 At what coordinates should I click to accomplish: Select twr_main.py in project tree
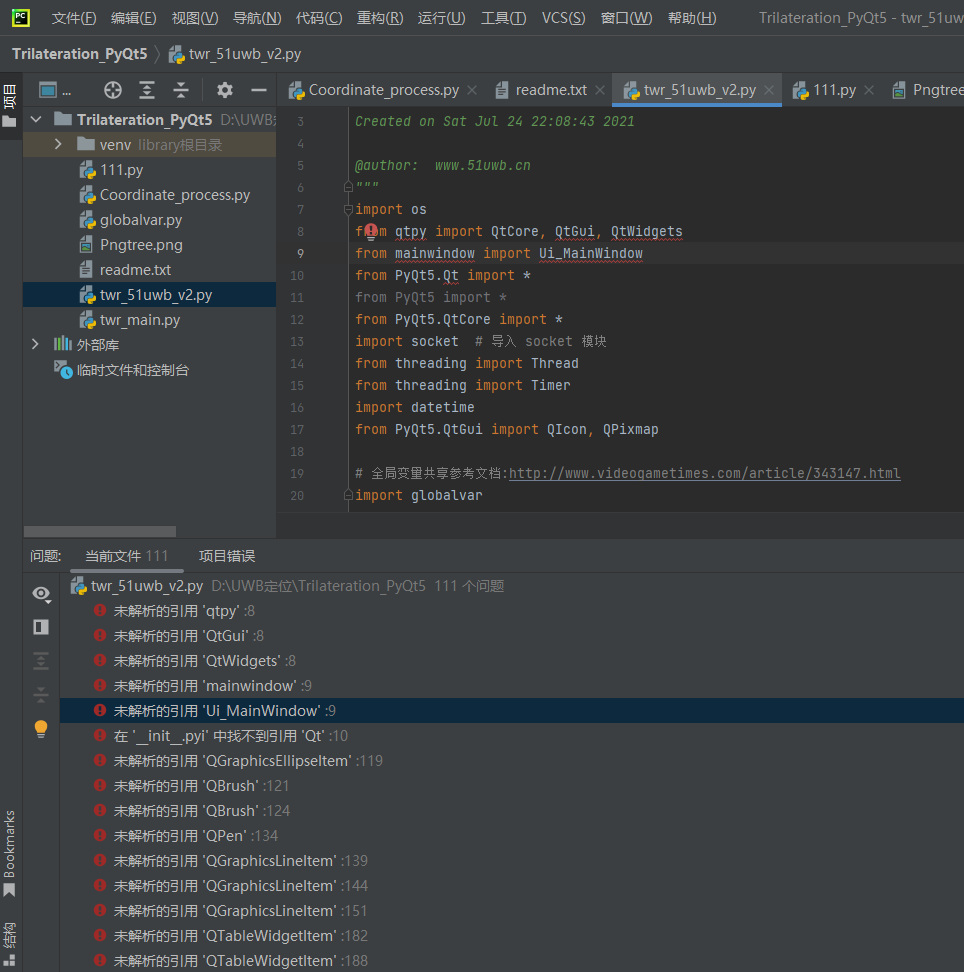coord(139,320)
